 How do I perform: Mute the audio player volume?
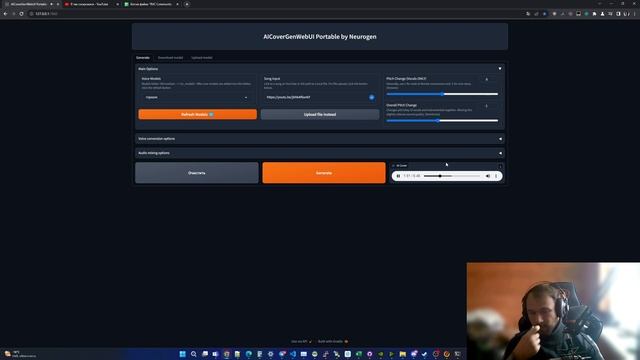(x=488, y=176)
